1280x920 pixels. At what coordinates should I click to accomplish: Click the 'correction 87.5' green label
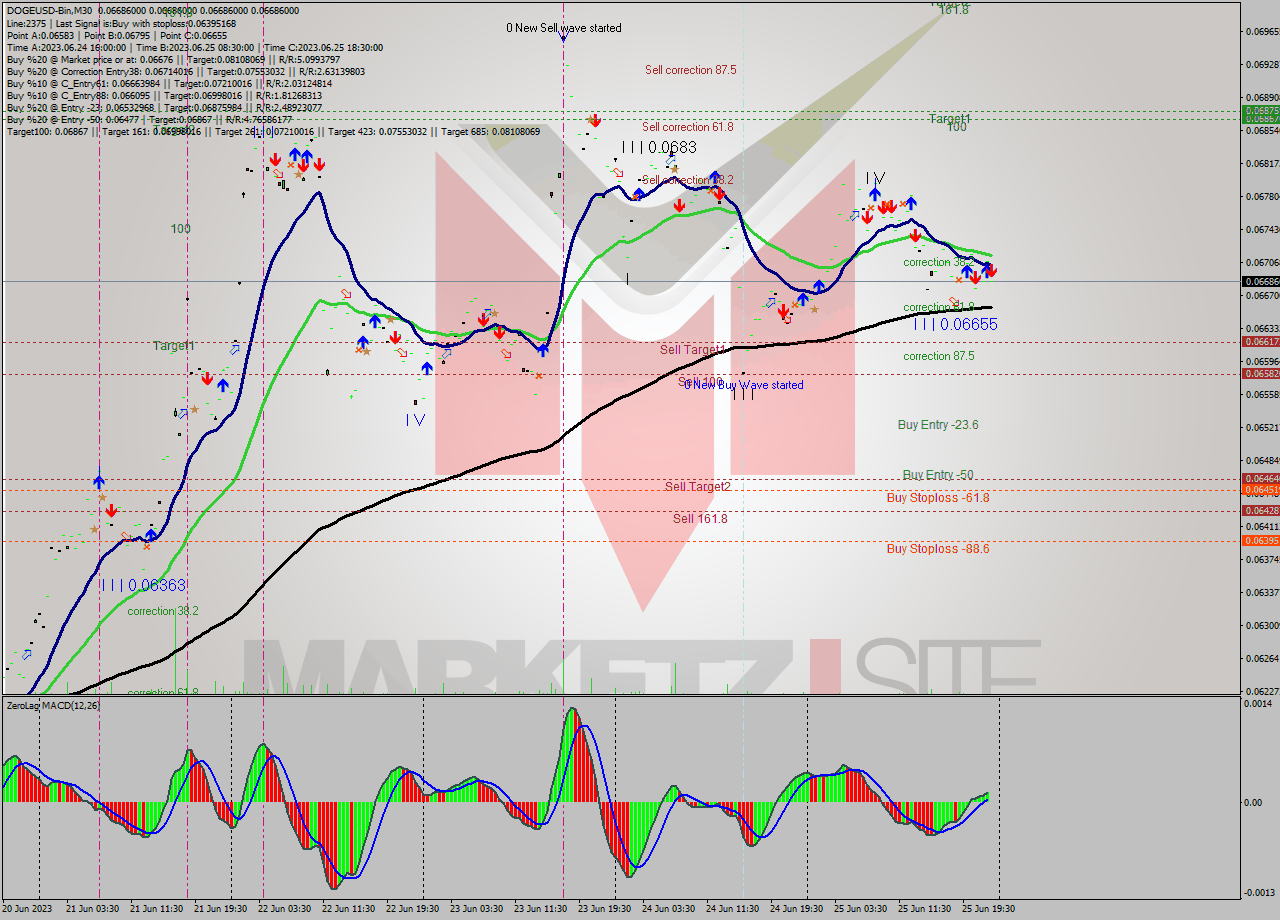(939, 356)
